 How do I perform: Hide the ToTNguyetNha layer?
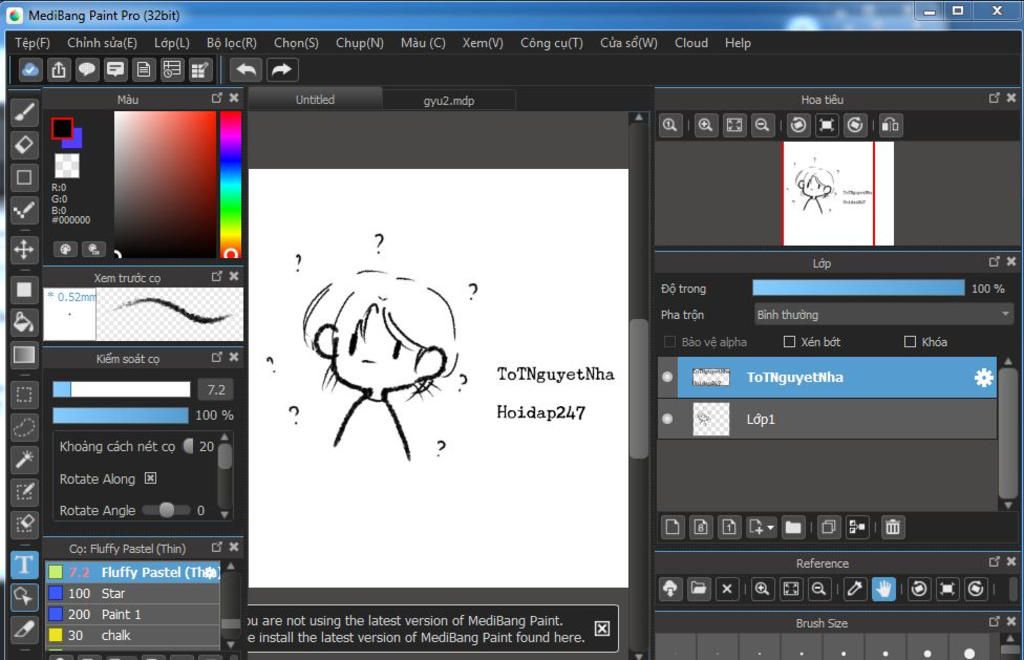click(667, 377)
